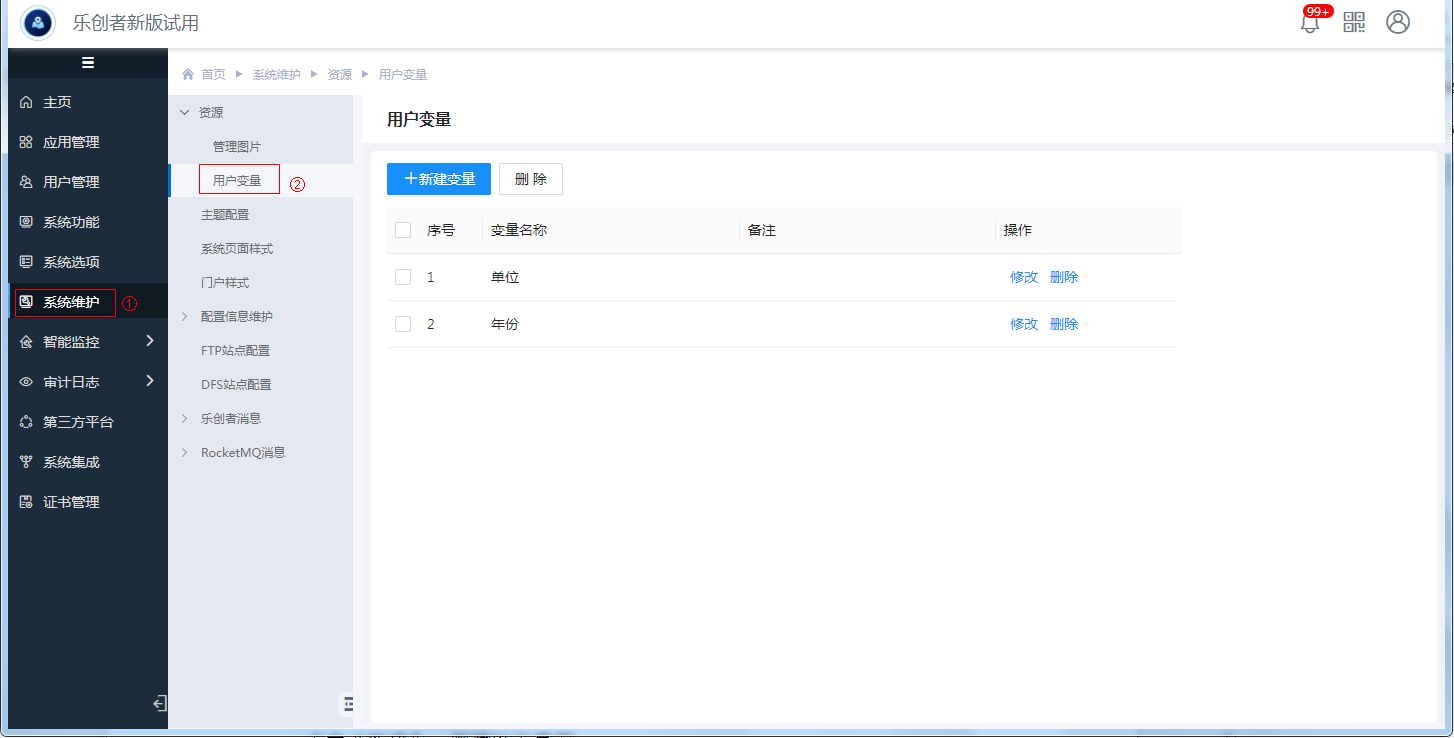Image resolution: width=1454 pixels, height=738 pixels.
Task: Open the notification bell icon
Action: click(1310, 23)
